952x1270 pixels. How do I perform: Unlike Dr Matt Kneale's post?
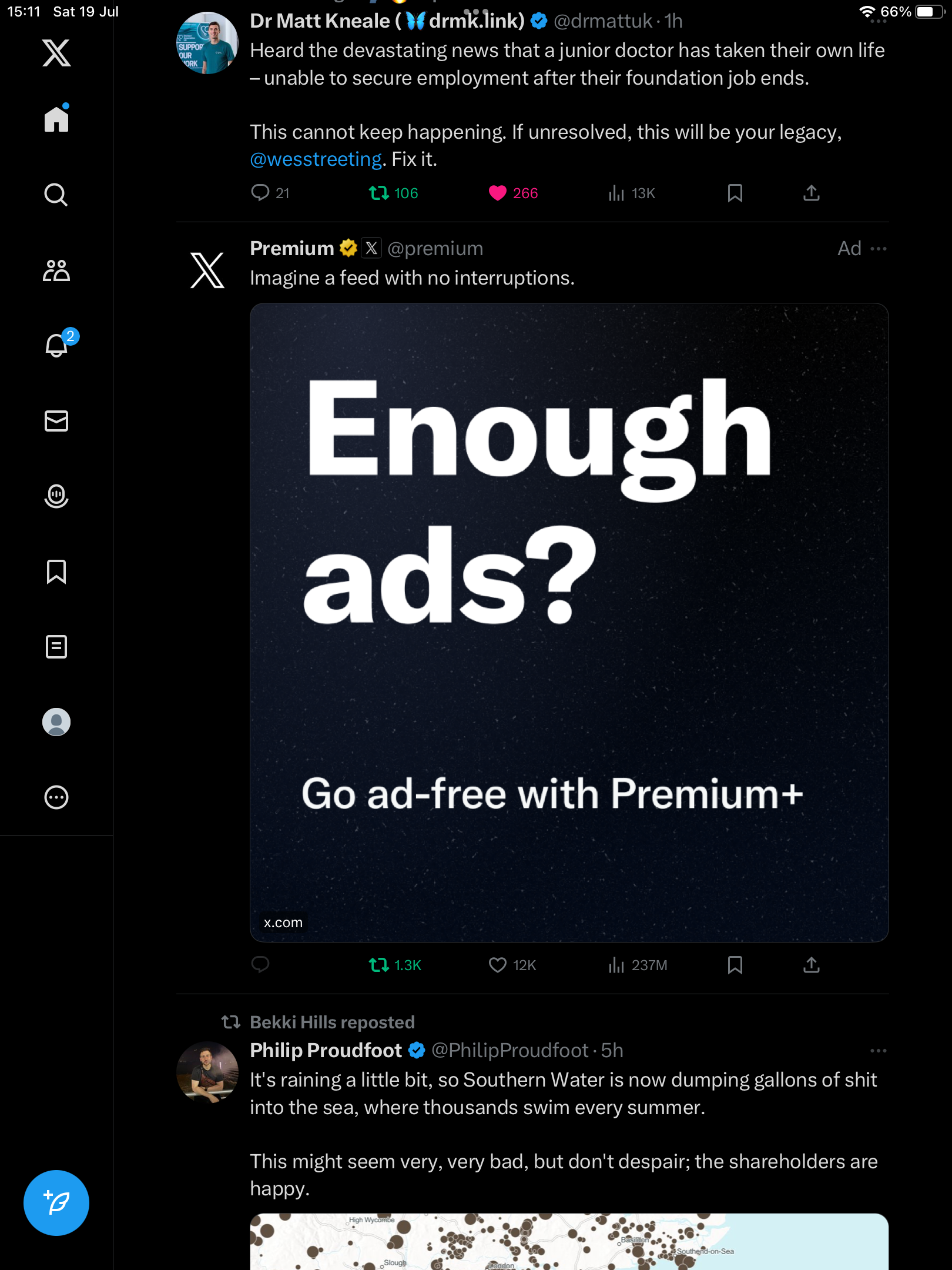[513, 193]
